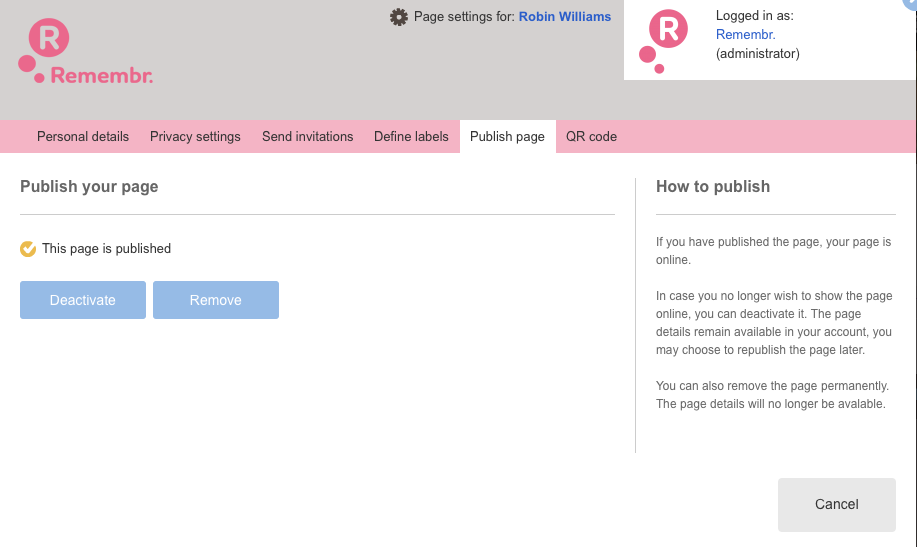
Task: Click the 'This page is published' status text
Action: click(x=106, y=249)
